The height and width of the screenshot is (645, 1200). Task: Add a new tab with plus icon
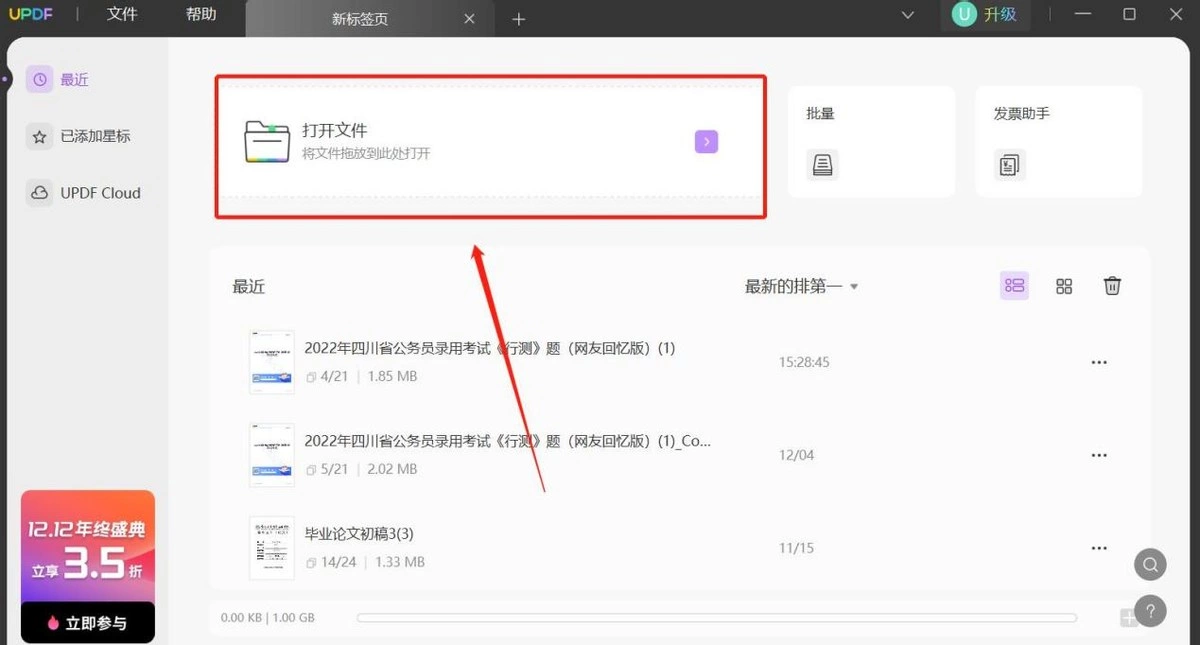518,19
